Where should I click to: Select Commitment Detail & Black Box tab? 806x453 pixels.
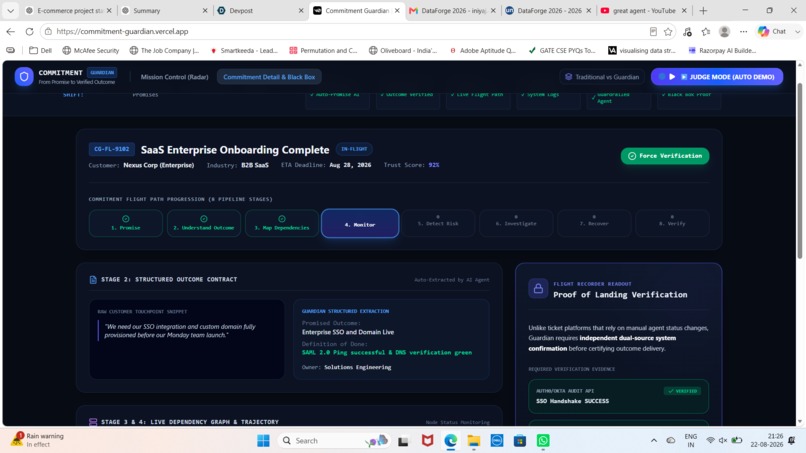[269, 77]
